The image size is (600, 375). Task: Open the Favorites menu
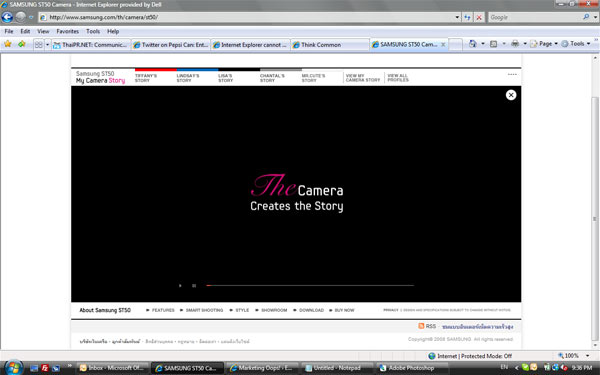click(x=67, y=31)
